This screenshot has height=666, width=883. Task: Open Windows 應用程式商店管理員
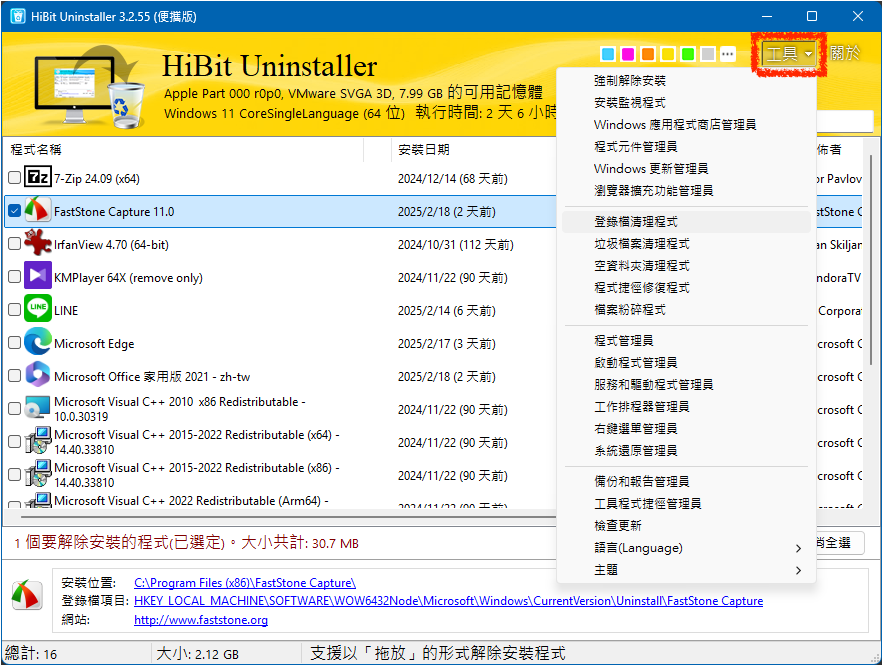tap(686, 124)
